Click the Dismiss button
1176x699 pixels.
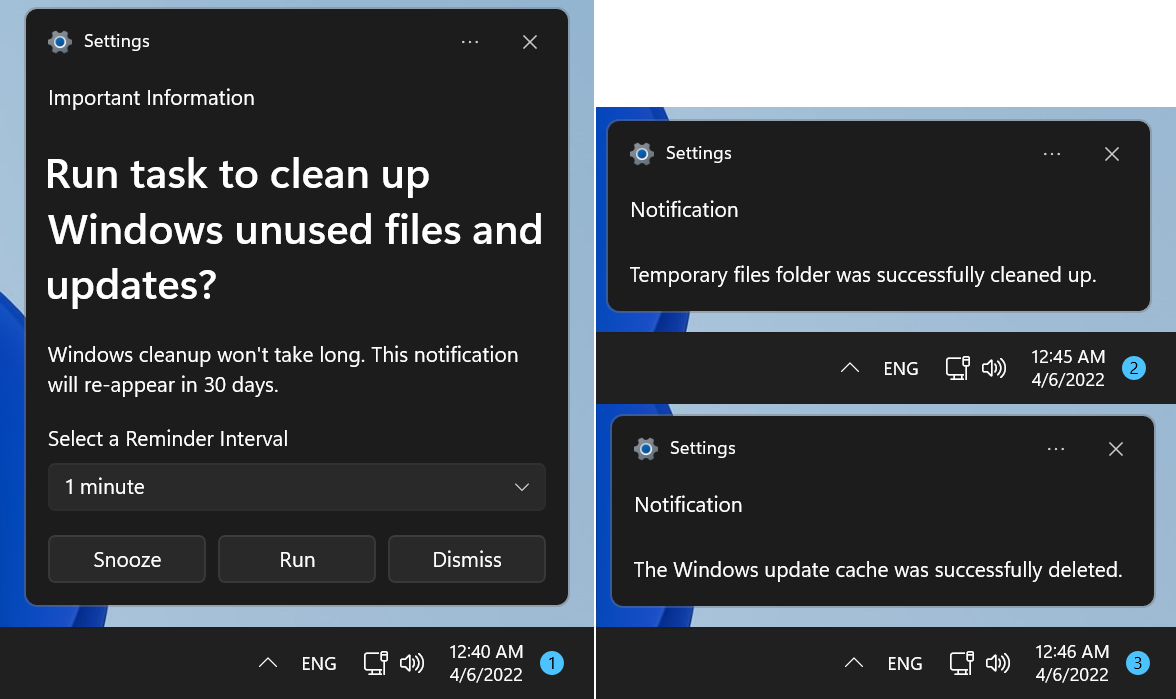[466, 559]
